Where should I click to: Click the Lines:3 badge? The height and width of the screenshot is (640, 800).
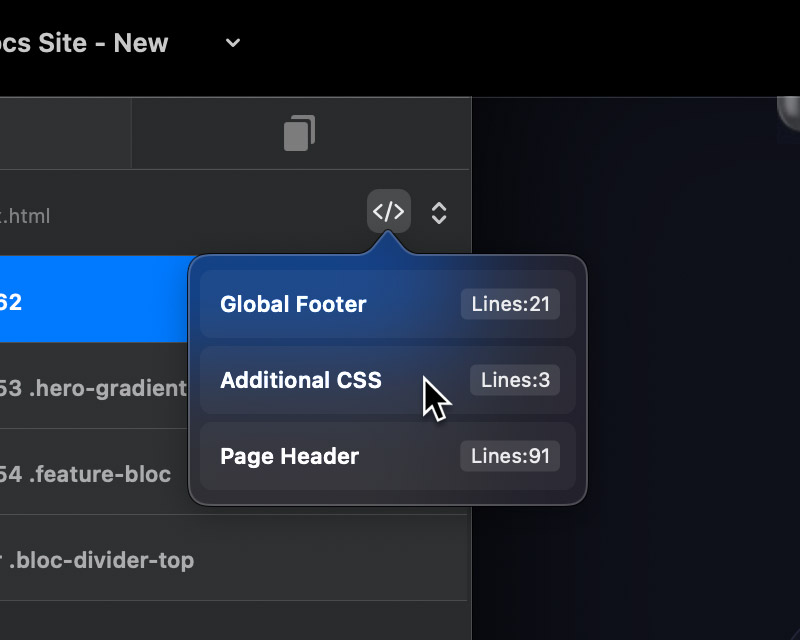tap(515, 380)
